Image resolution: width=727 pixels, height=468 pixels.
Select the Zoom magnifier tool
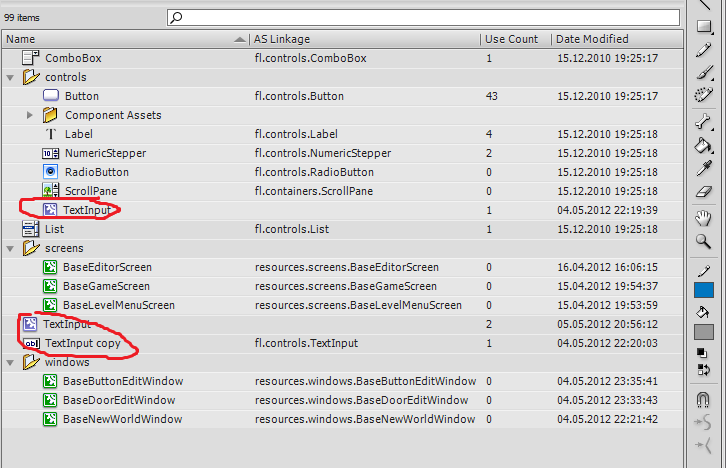point(704,241)
